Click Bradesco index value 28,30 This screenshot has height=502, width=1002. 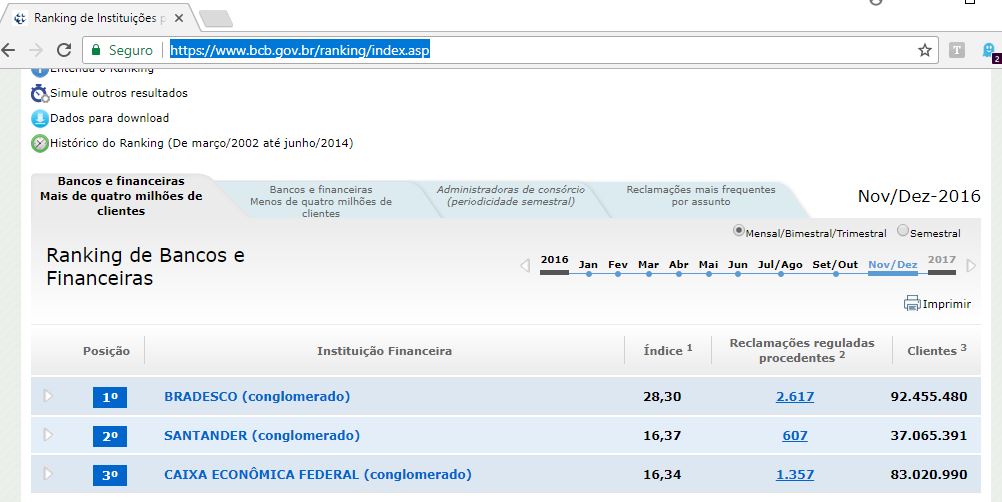pyautogui.click(x=662, y=397)
